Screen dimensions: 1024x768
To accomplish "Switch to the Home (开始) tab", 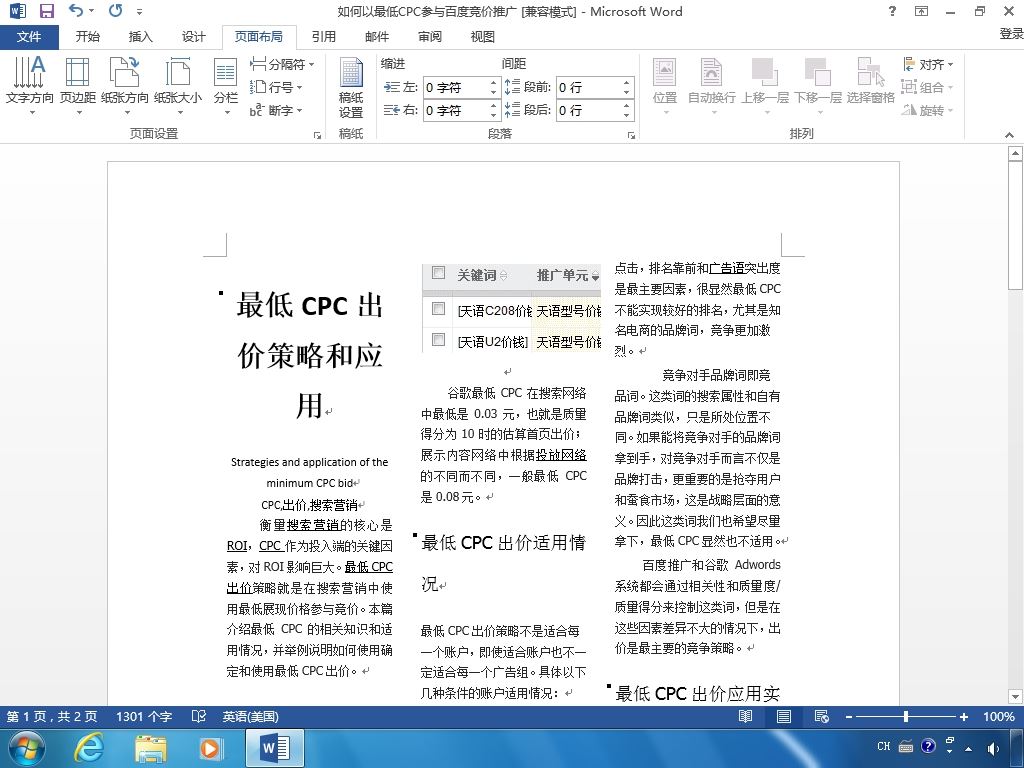I will pyautogui.click(x=88, y=37).
